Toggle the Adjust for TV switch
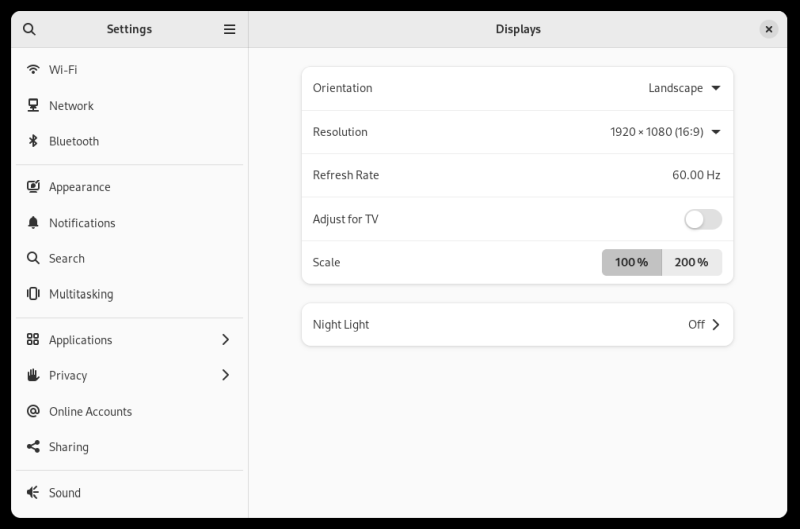 702,219
